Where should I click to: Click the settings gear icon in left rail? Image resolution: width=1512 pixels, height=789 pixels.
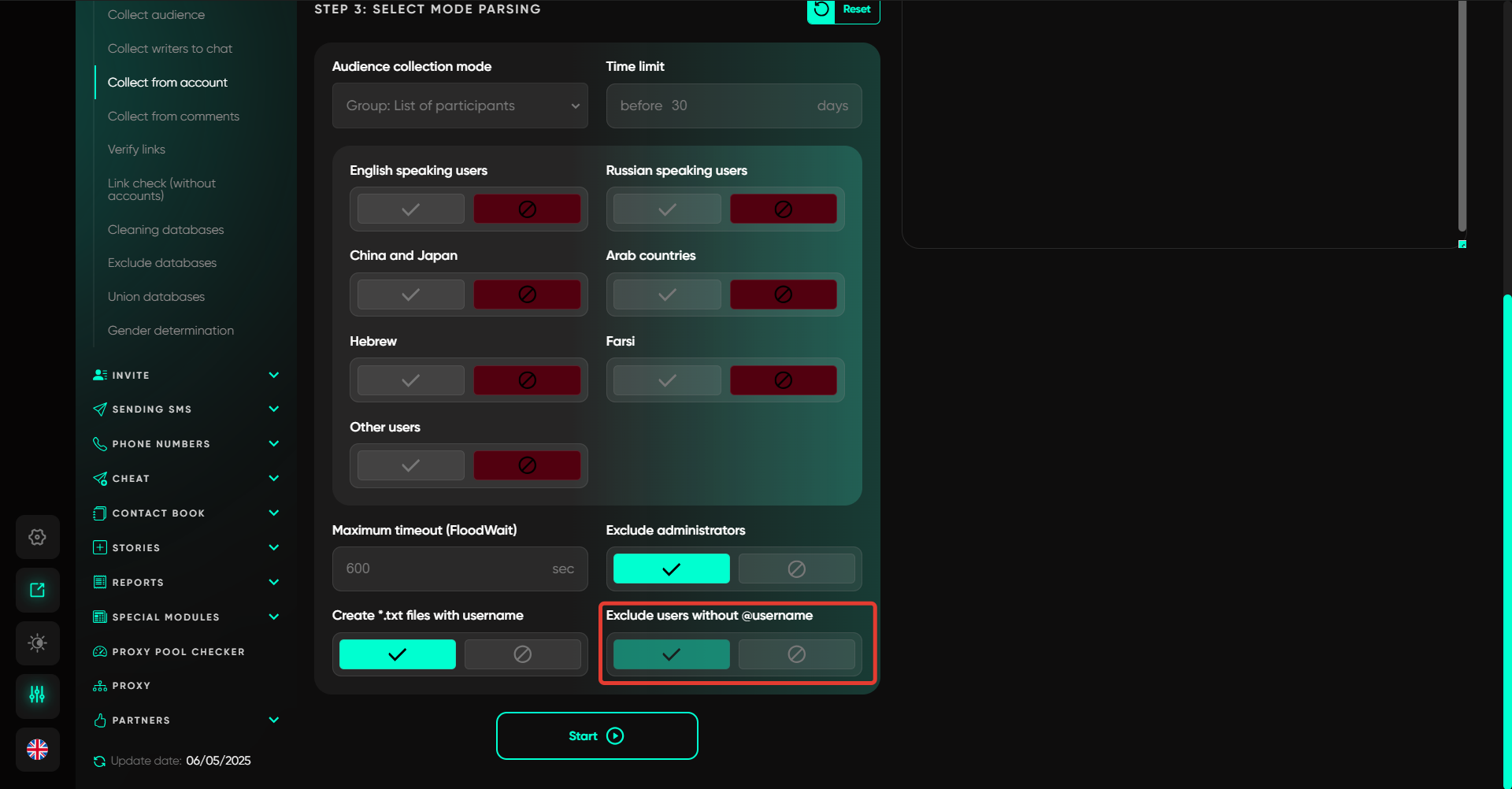tap(37, 537)
